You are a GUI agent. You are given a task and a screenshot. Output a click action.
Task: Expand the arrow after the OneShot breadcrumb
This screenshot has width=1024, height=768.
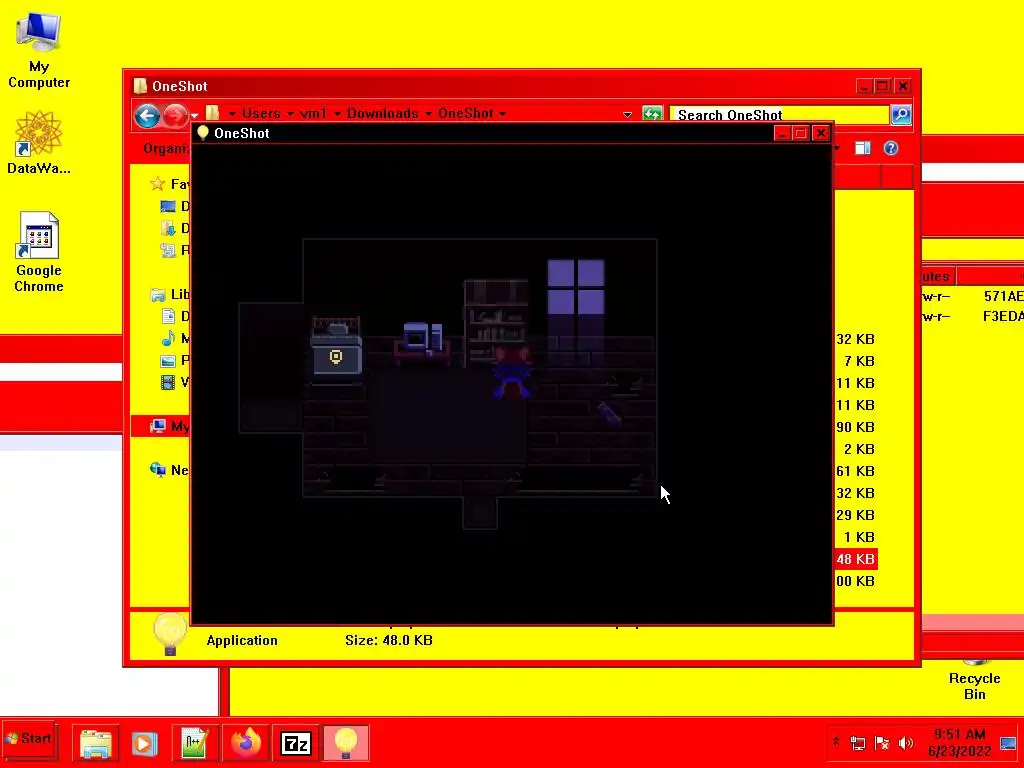click(x=502, y=114)
